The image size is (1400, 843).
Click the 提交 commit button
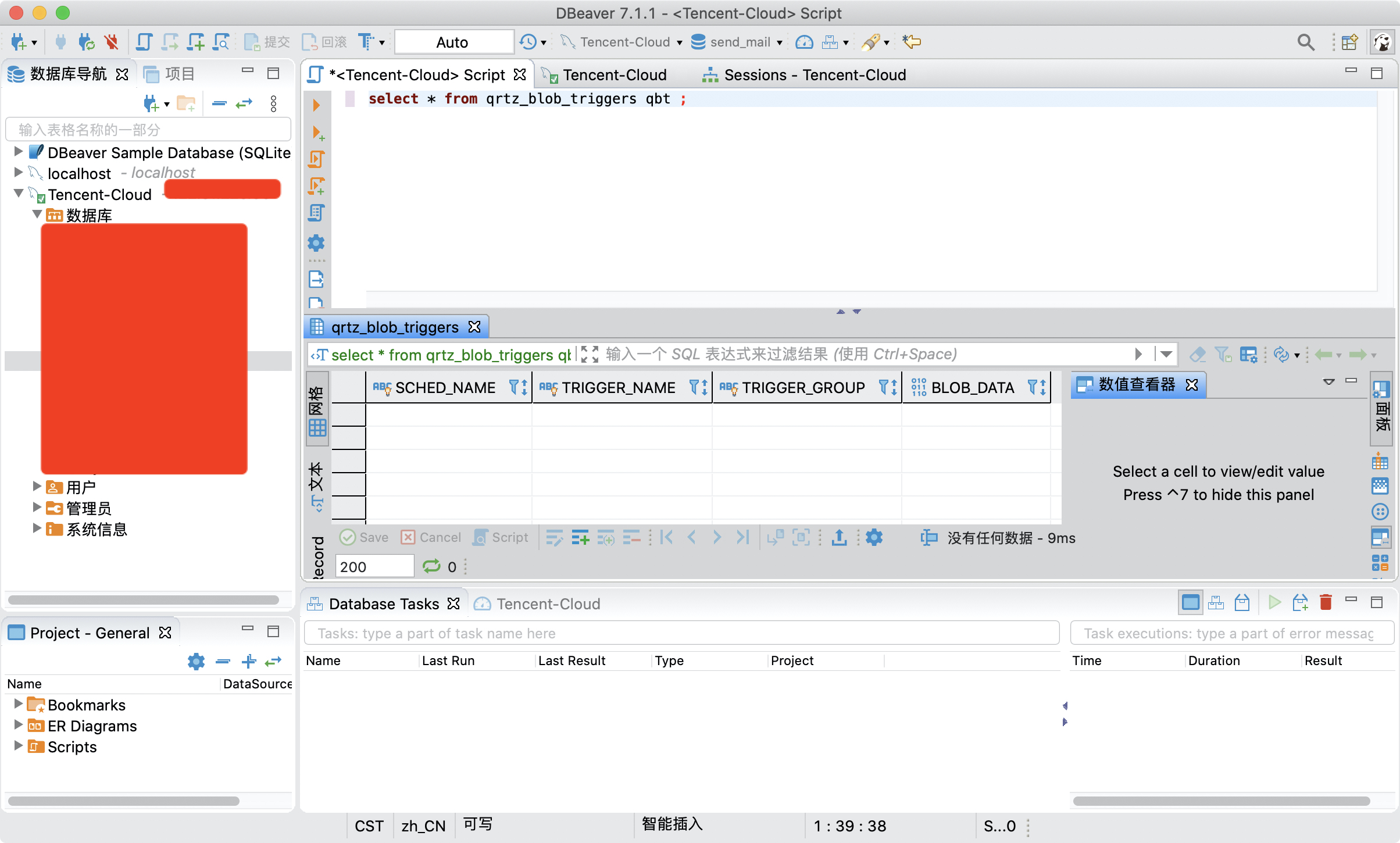pos(267,42)
